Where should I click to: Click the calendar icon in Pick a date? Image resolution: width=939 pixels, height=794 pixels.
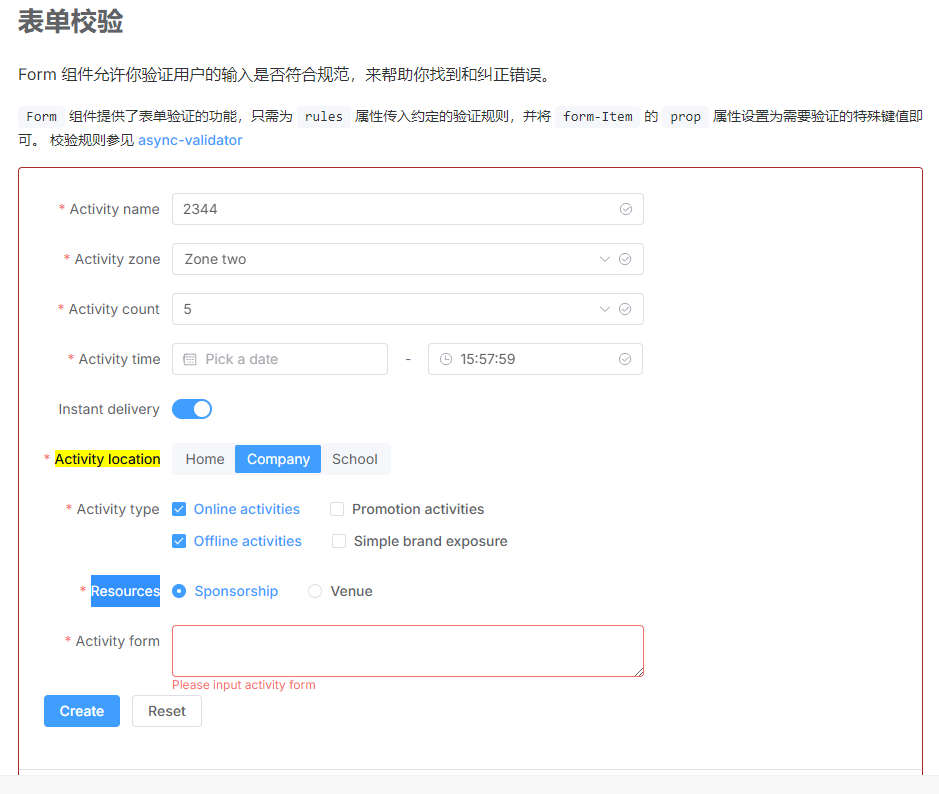(x=190, y=359)
